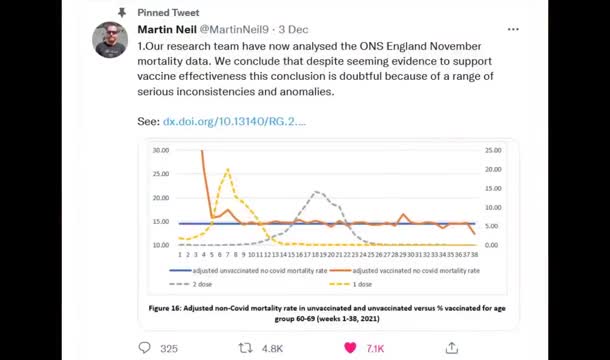Click the grey dashed 2 dose legend

[x=191, y=284]
